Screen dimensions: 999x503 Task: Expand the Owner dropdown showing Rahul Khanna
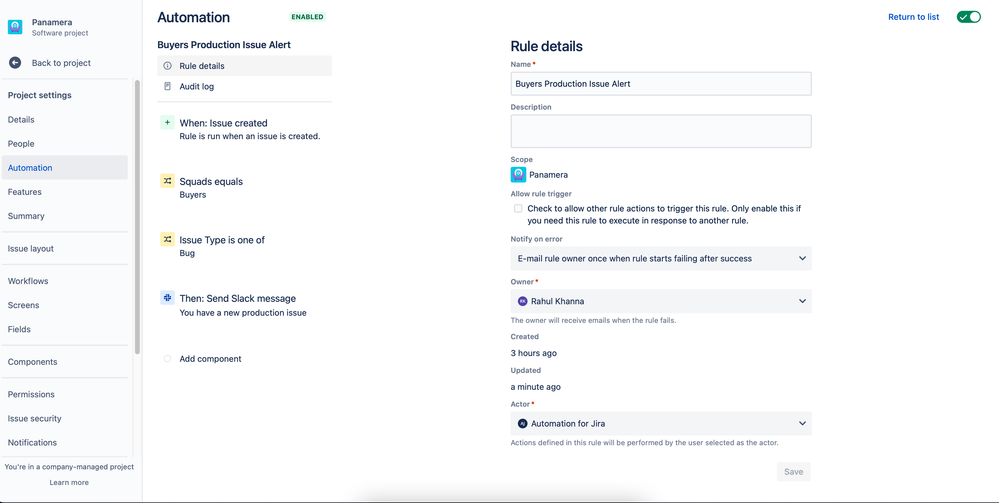coord(661,301)
